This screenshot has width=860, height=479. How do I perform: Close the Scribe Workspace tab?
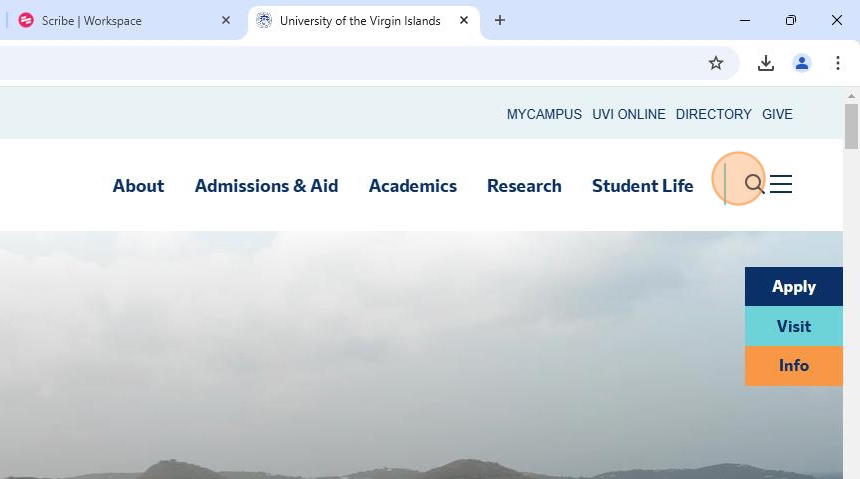click(x=226, y=20)
